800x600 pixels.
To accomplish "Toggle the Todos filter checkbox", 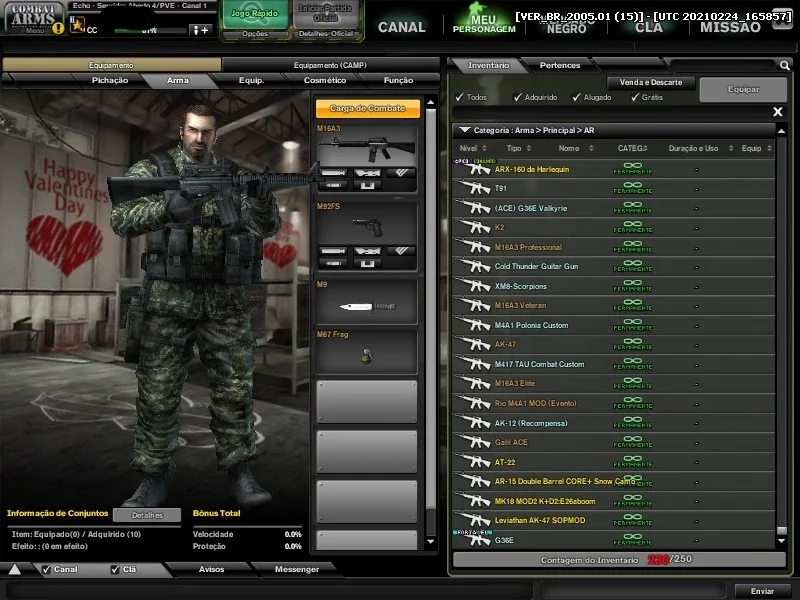I will click(x=460, y=97).
